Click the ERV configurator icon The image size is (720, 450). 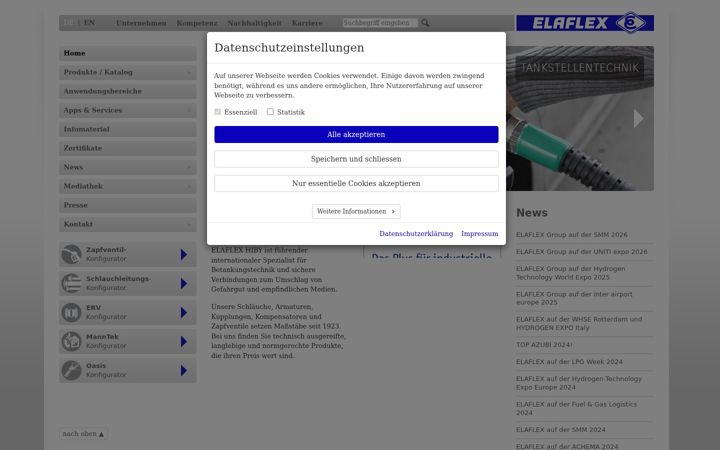pos(71,312)
